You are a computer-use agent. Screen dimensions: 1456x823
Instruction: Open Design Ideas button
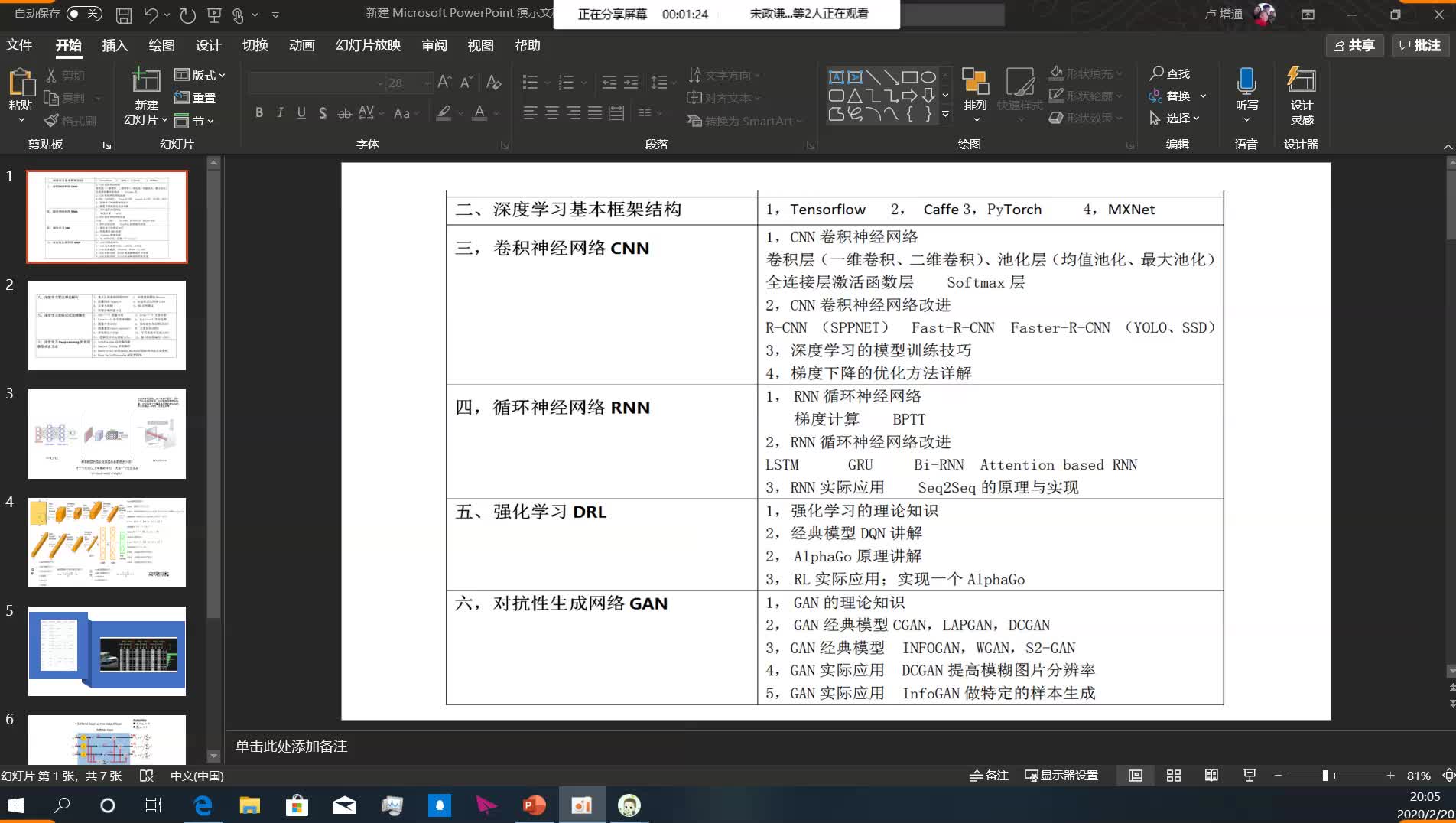[1302, 96]
